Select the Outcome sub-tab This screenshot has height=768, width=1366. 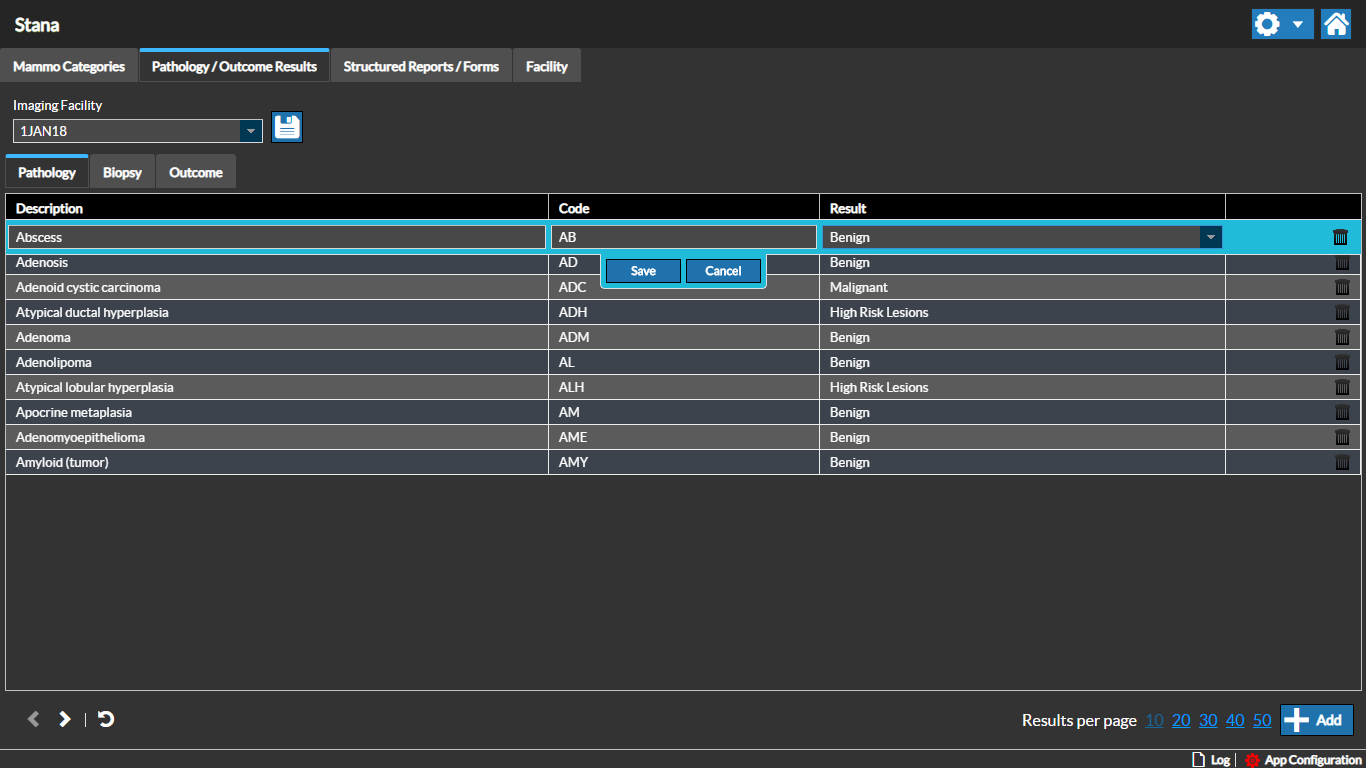pyautogui.click(x=196, y=172)
